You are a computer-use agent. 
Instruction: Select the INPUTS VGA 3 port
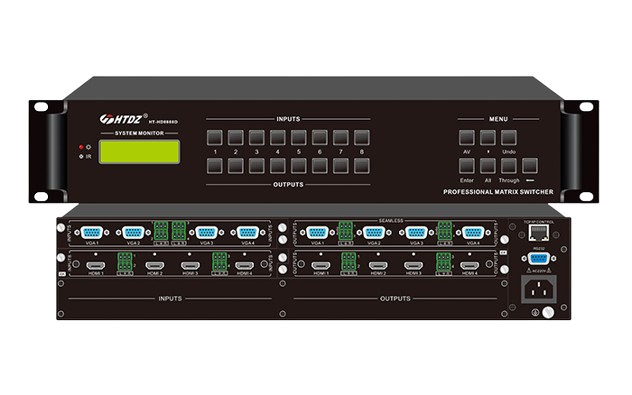206,233
